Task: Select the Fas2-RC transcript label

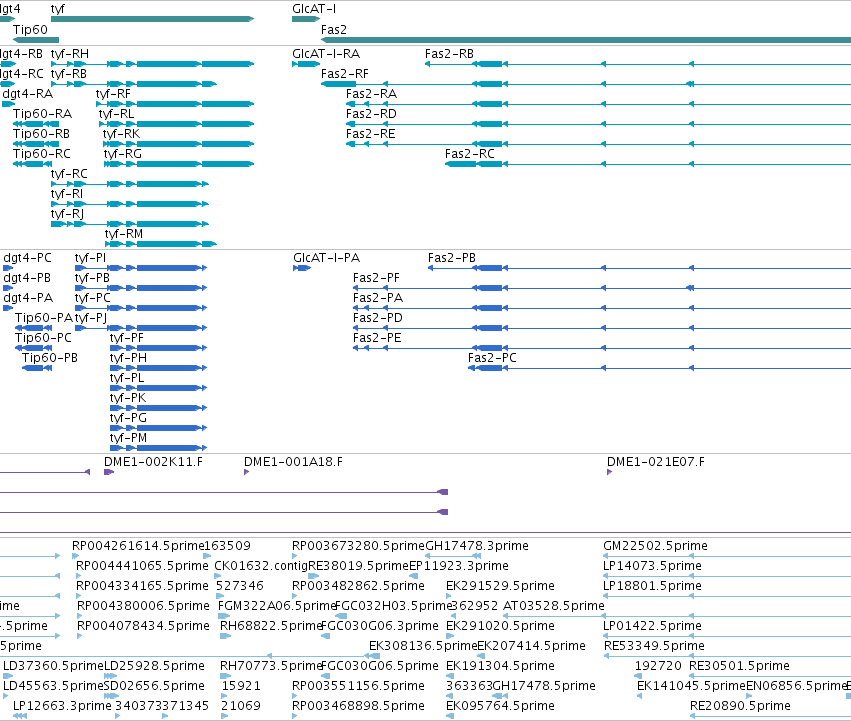Action: [470, 154]
